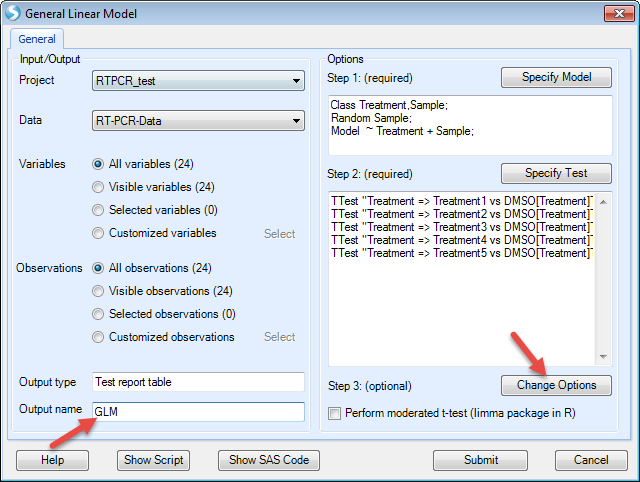Click the Treatment1 vs DMSO test line
The image size is (640, 482).
point(462,201)
